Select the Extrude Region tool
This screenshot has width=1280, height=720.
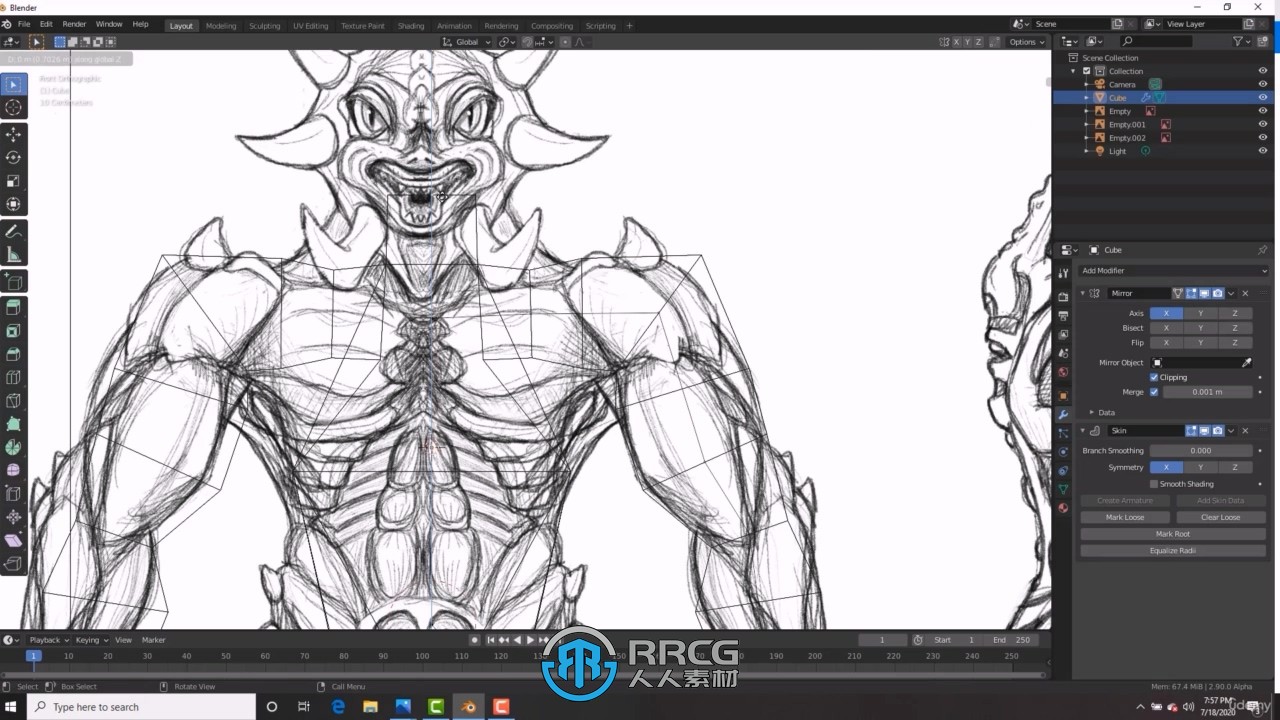[x=13, y=307]
